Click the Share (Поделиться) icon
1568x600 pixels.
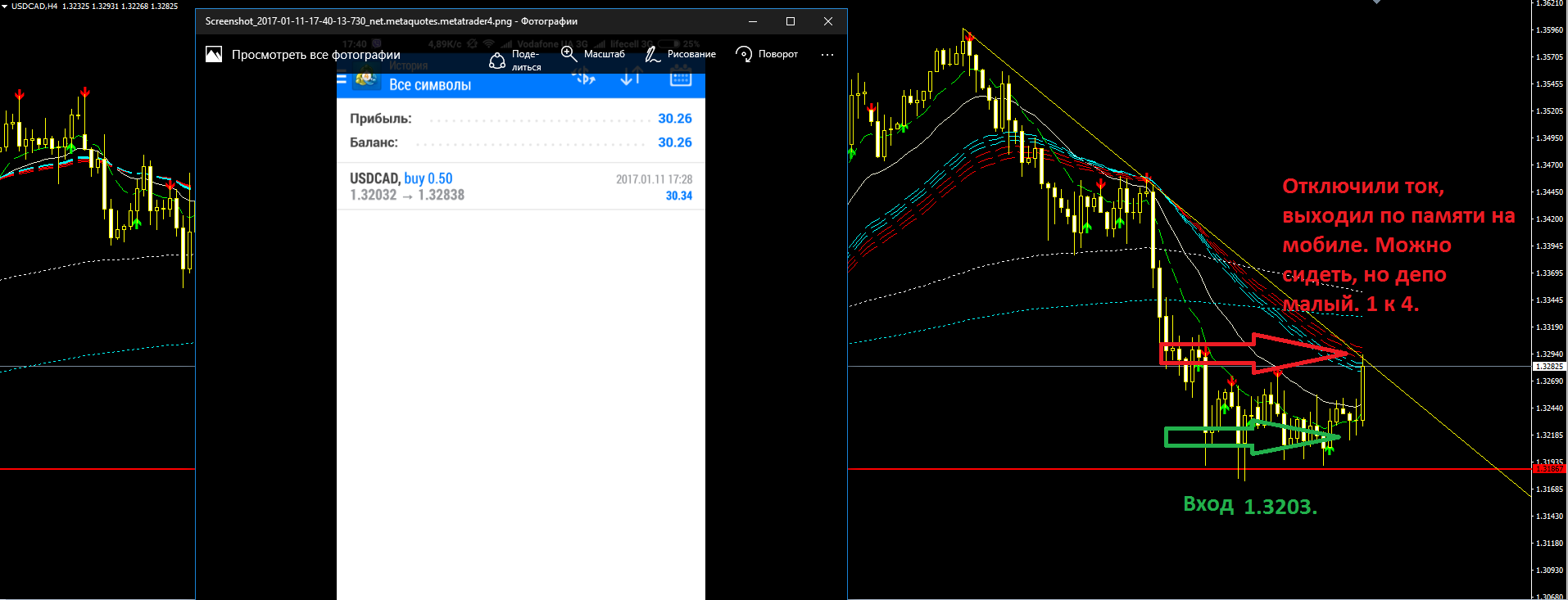tap(497, 61)
